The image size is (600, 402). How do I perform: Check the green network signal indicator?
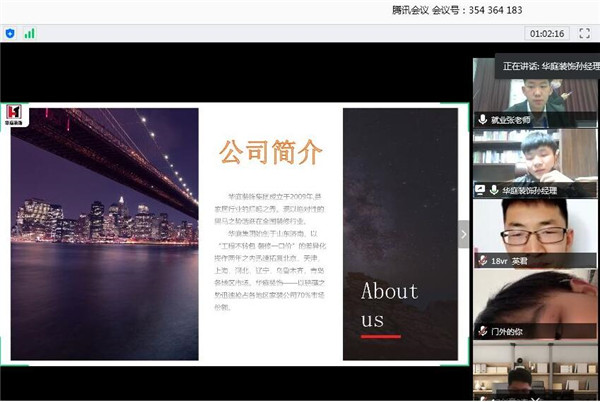pyautogui.click(x=29, y=33)
